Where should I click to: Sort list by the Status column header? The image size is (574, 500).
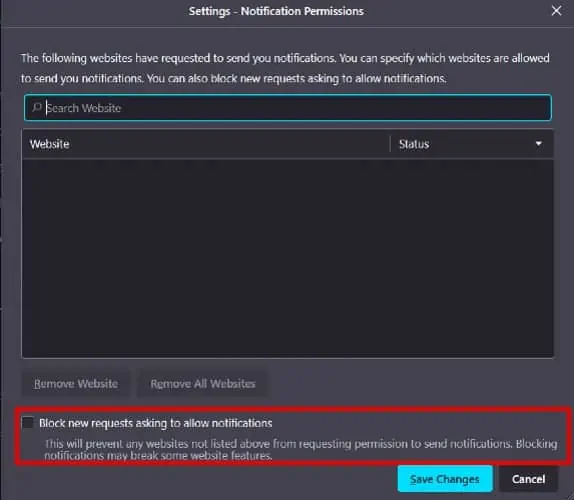(472, 144)
